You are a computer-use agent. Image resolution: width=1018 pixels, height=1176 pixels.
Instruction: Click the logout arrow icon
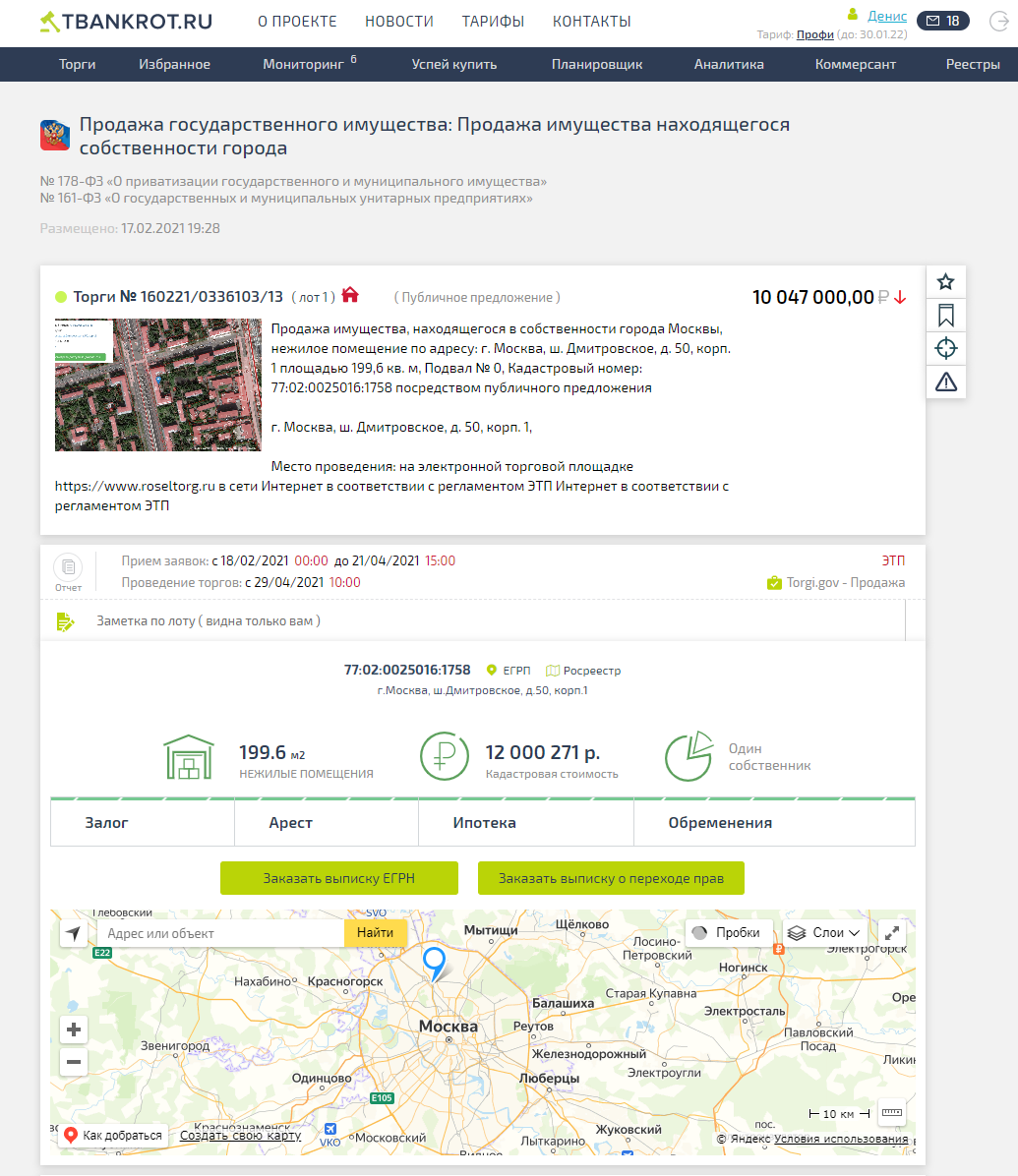[999, 21]
